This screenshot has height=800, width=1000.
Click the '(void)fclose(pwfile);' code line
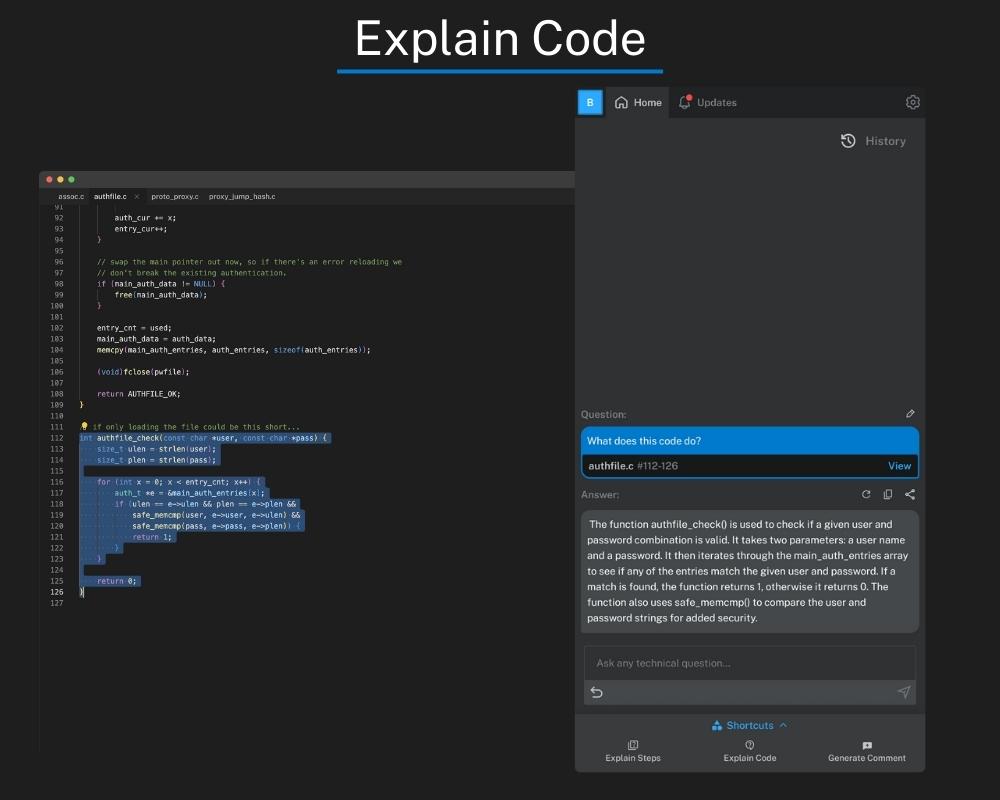pyautogui.click(x=143, y=372)
